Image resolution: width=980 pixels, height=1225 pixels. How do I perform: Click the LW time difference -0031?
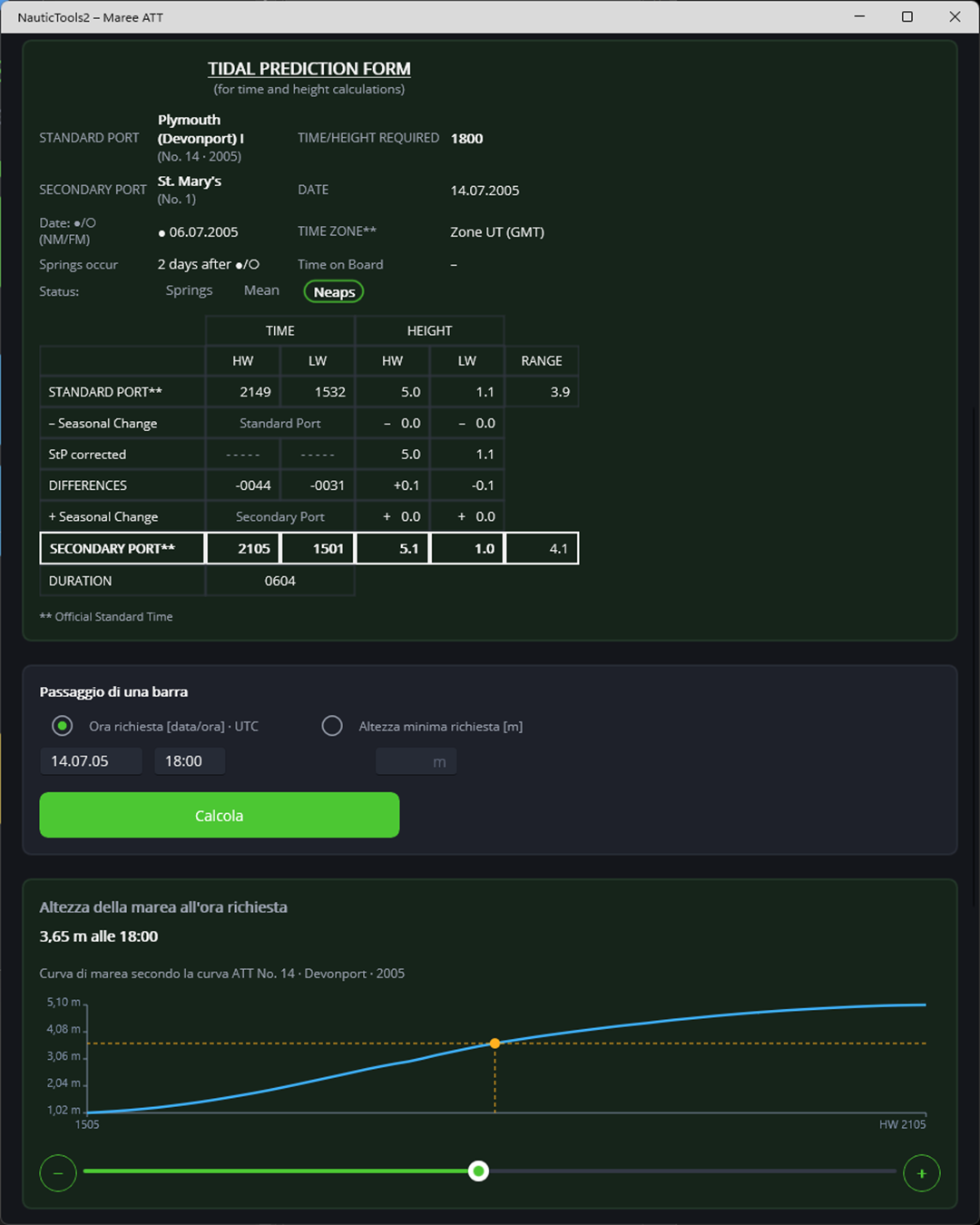[x=328, y=485]
